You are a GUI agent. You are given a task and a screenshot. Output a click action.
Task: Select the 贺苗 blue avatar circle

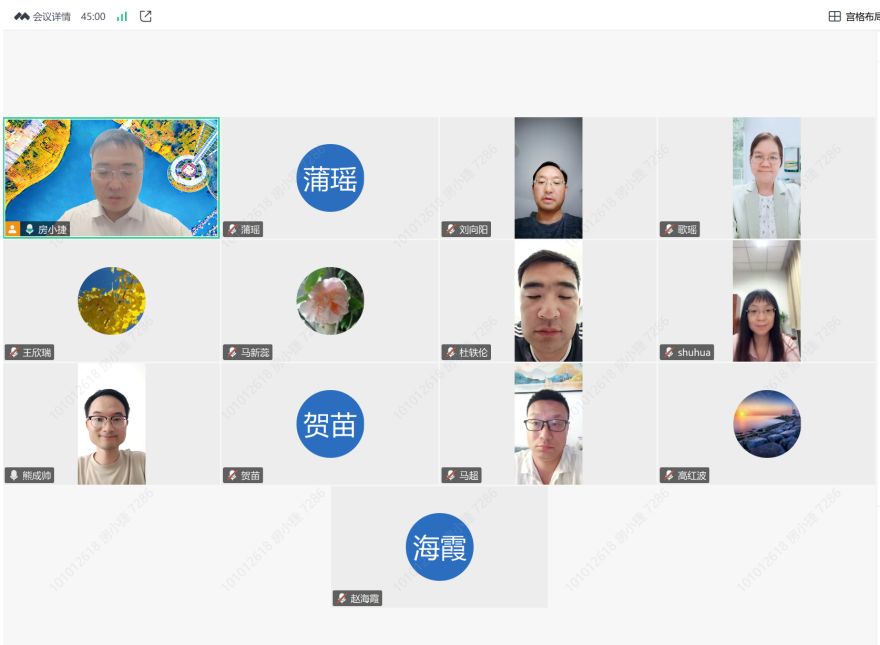[x=330, y=424]
